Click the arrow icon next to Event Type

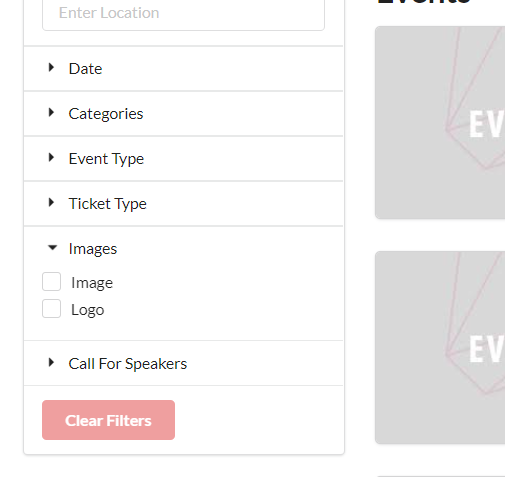click(x=51, y=158)
